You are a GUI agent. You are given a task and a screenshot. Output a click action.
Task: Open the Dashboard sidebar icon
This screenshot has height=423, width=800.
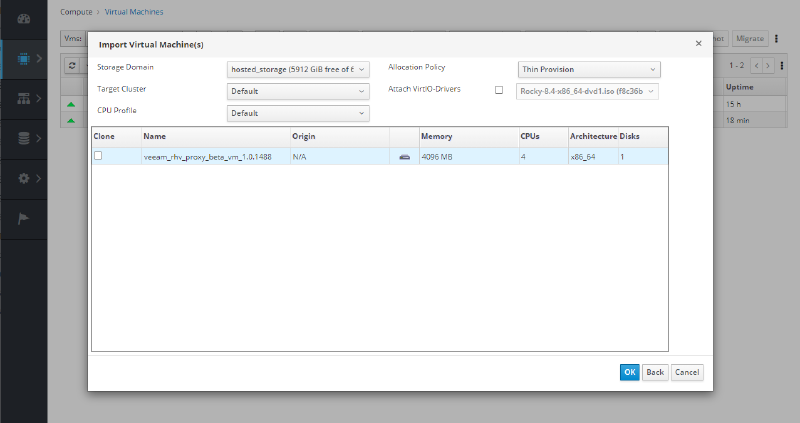23,19
